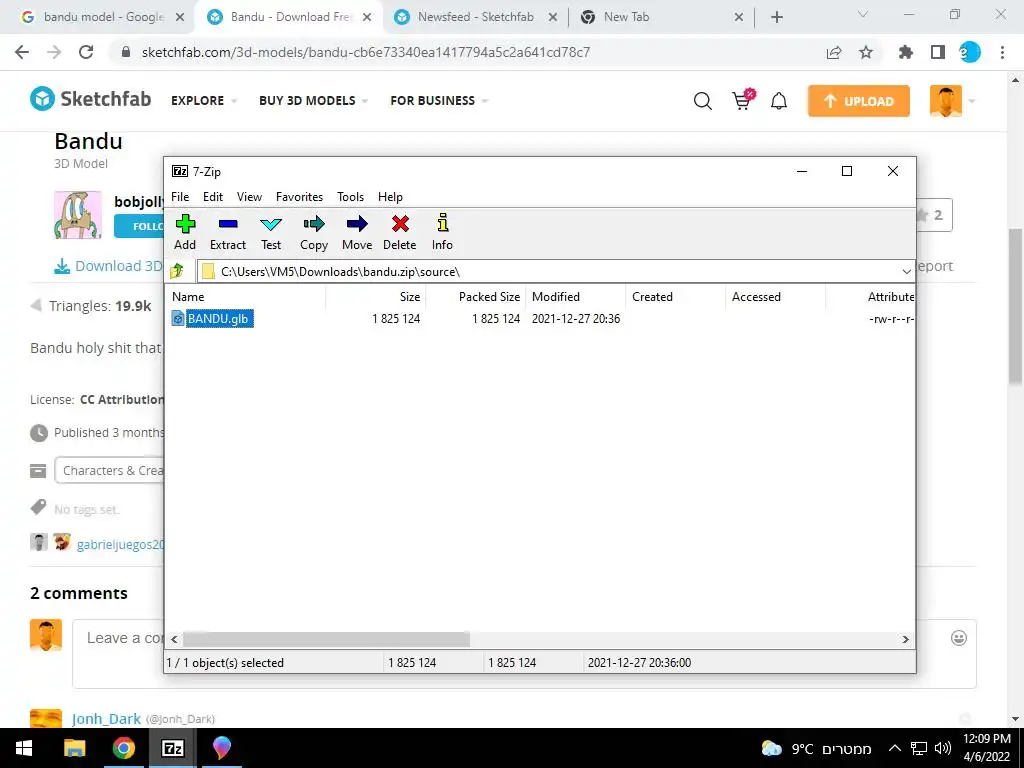Sort by the Name column header
Screen dimensions: 1024x768
click(247, 296)
